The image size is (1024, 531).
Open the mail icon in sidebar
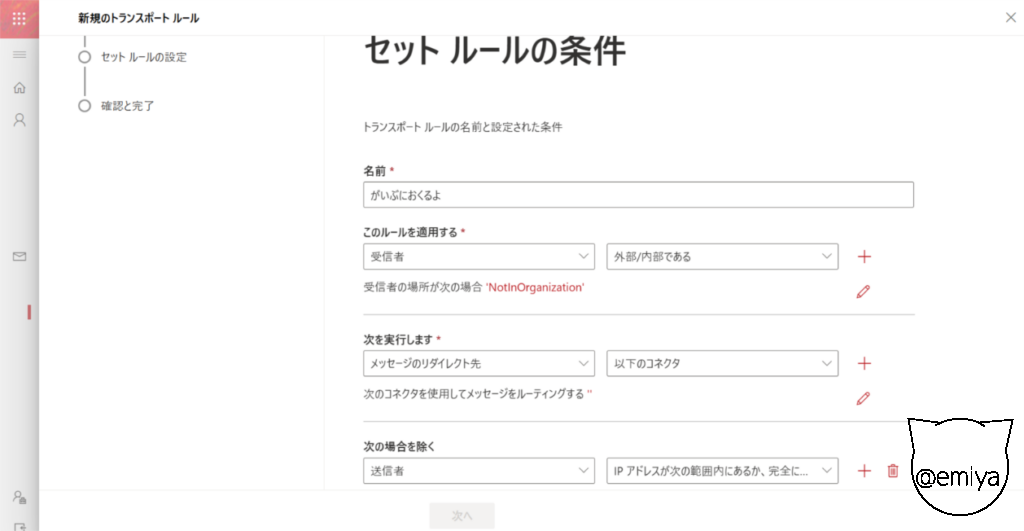[19, 257]
